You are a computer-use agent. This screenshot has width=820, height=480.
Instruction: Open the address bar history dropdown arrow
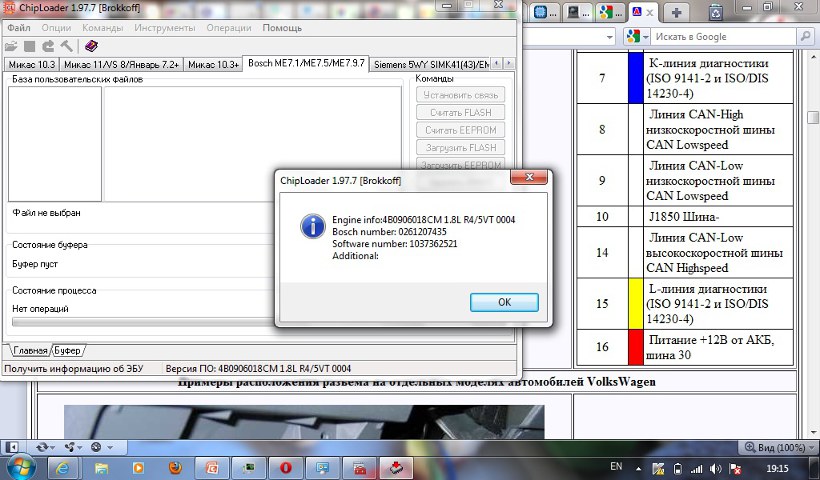pos(609,37)
